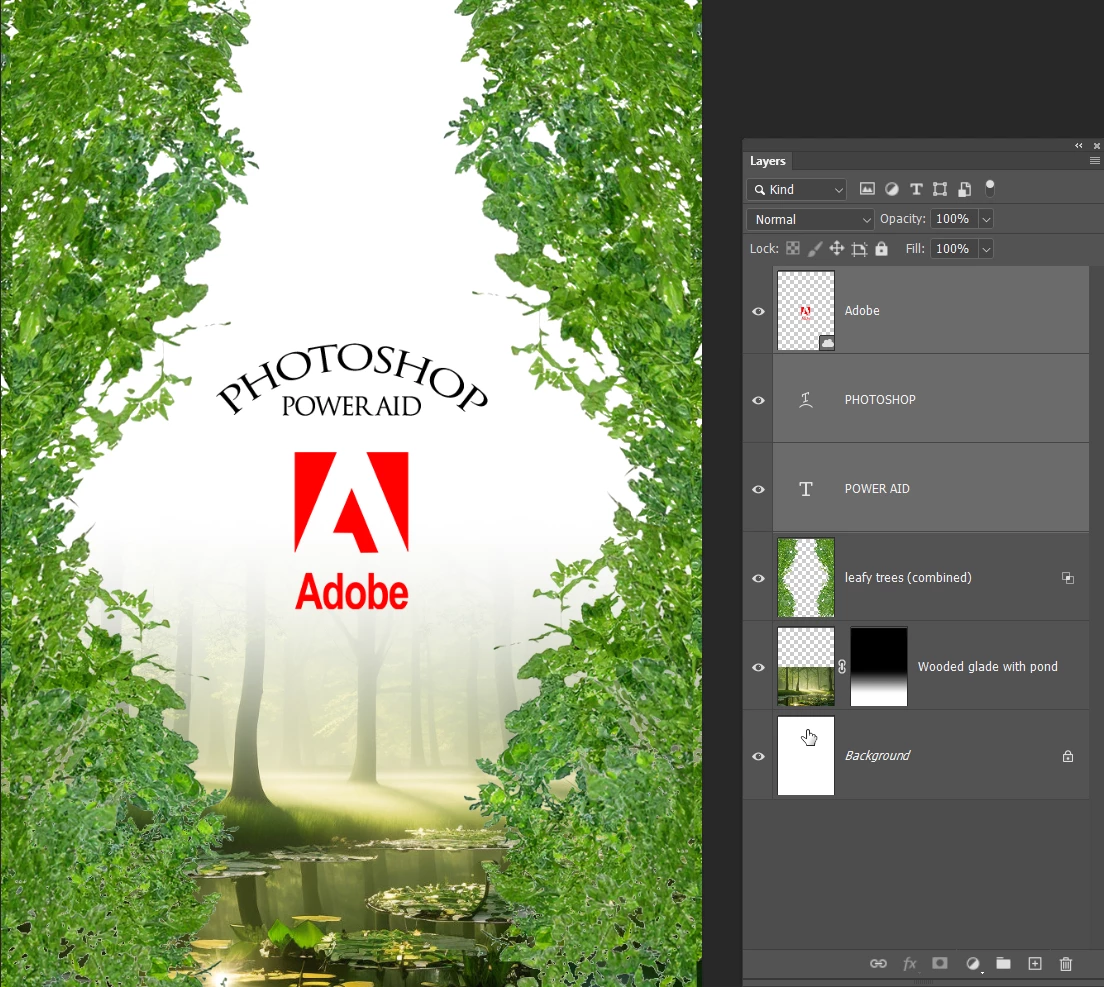Select the Wooded glade with pond layer
This screenshot has height=987, width=1104.
[x=987, y=667]
